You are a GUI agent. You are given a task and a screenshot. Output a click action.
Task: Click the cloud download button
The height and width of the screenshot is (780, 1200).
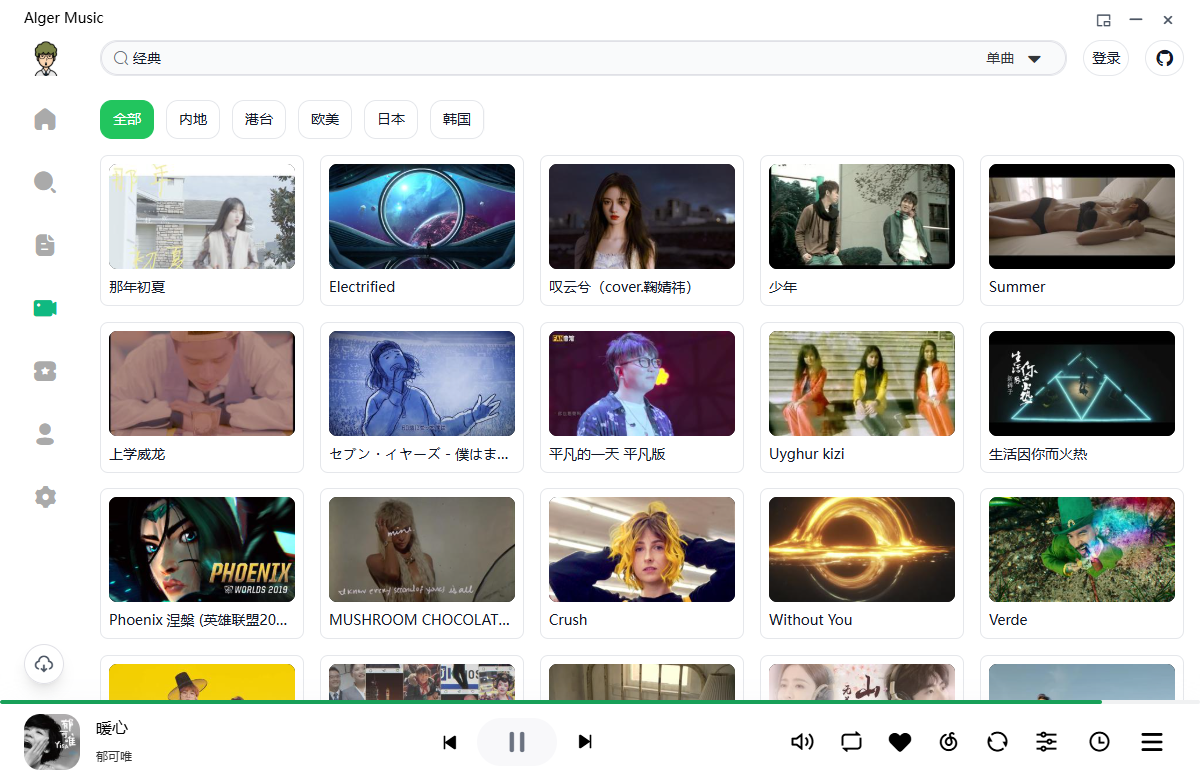coord(44,664)
